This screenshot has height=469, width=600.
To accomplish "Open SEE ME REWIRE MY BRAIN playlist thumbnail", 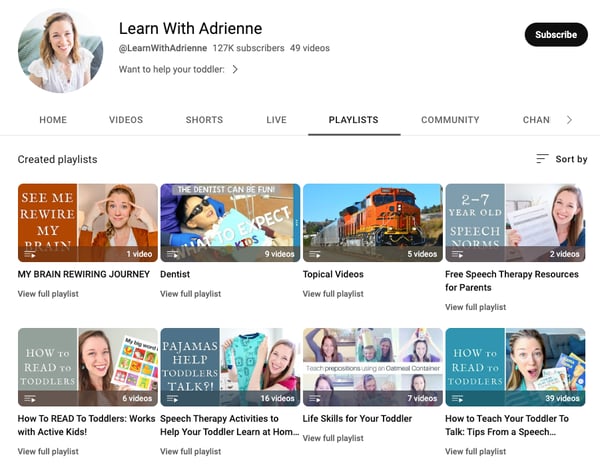I will 88,223.
